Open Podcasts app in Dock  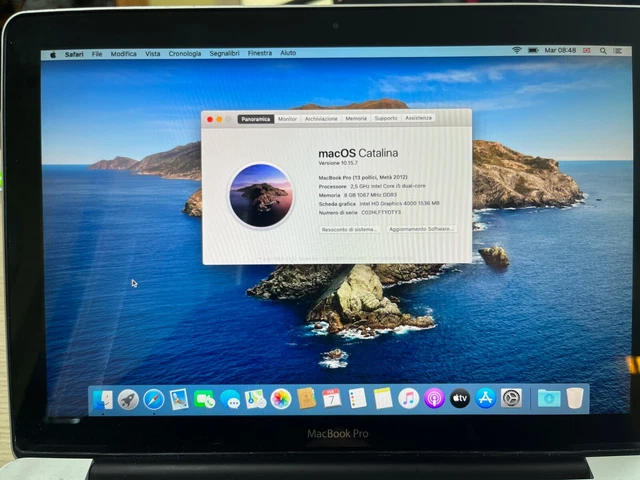pos(434,398)
